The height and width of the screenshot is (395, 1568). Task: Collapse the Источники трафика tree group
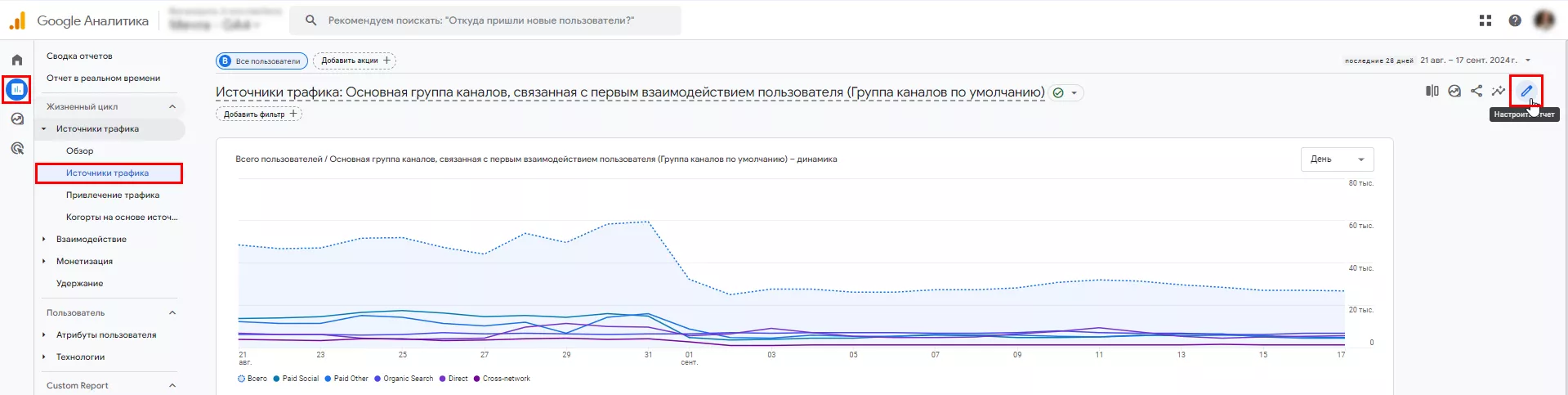(44, 129)
